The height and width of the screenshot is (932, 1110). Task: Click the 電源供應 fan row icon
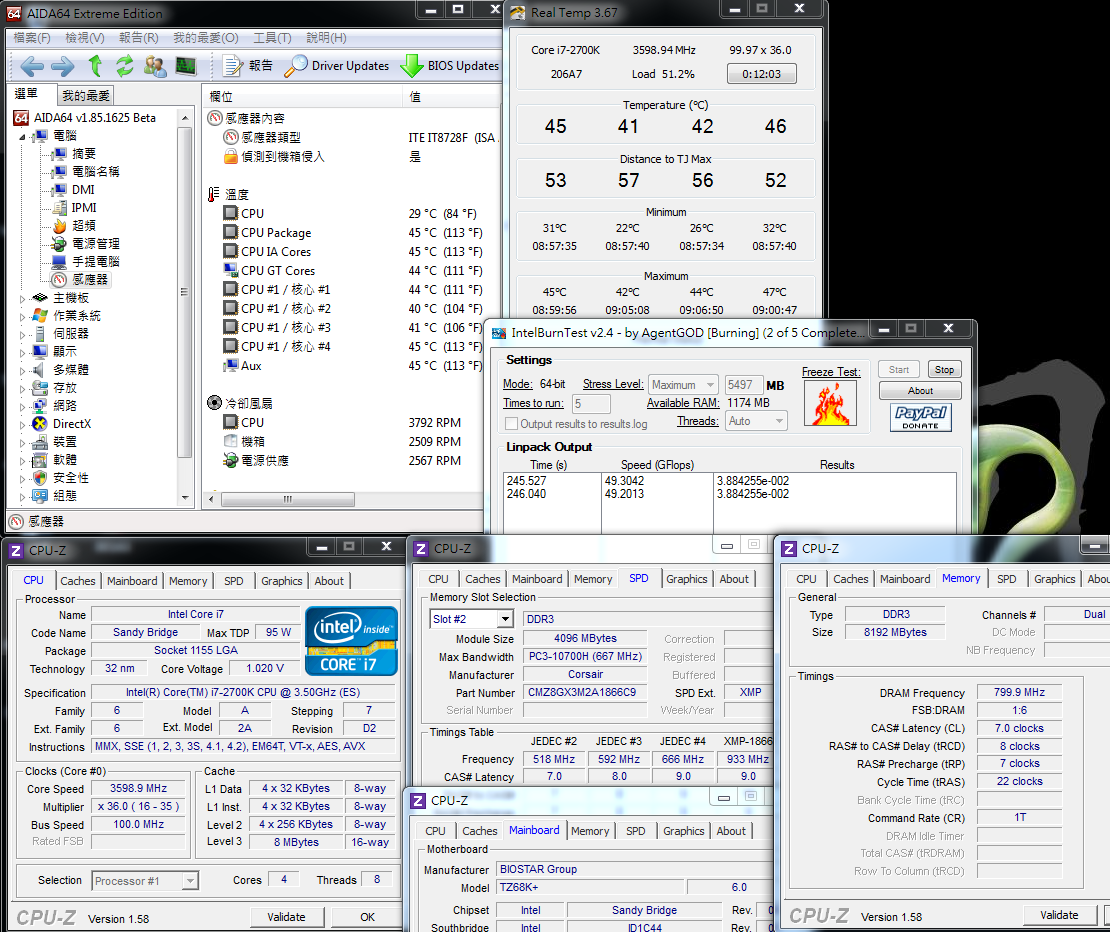pos(230,461)
